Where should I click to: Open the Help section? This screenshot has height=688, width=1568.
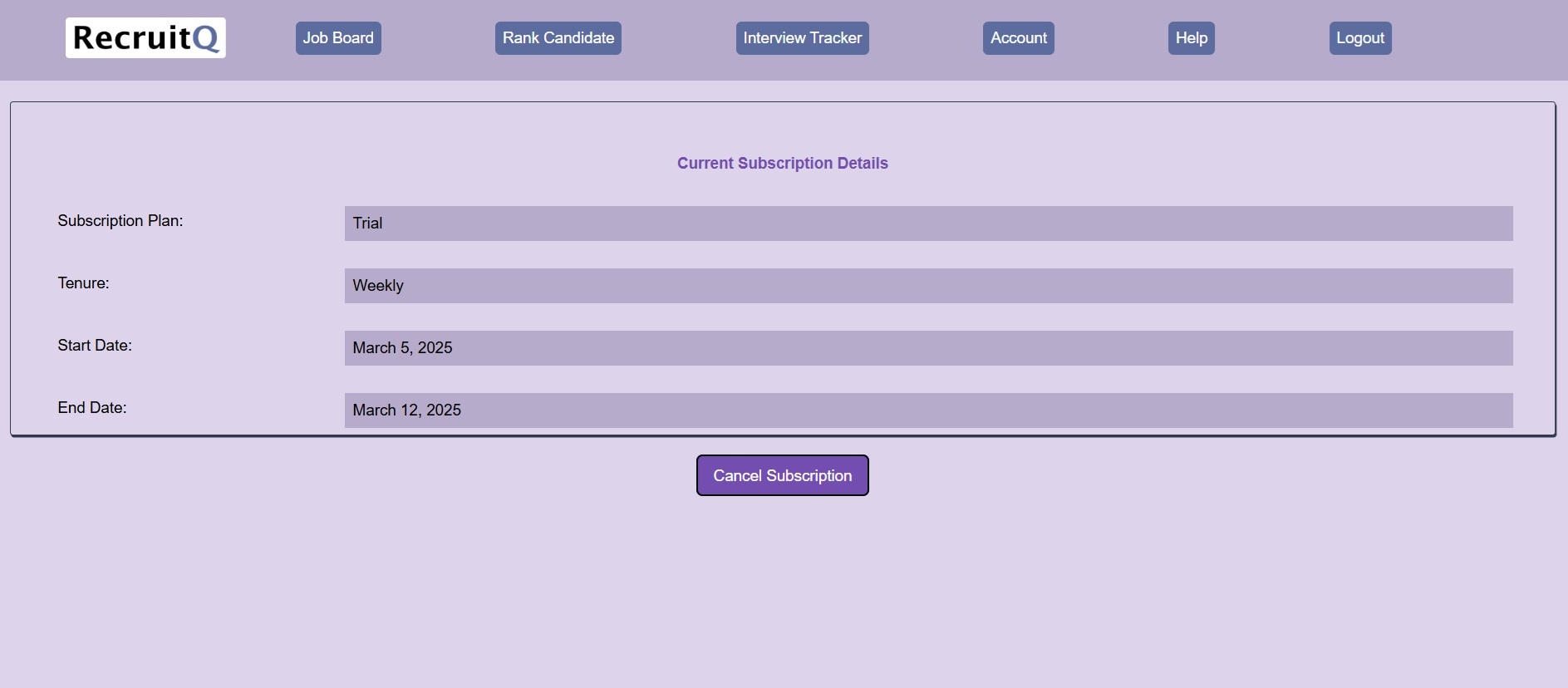[x=1191, y=38]
